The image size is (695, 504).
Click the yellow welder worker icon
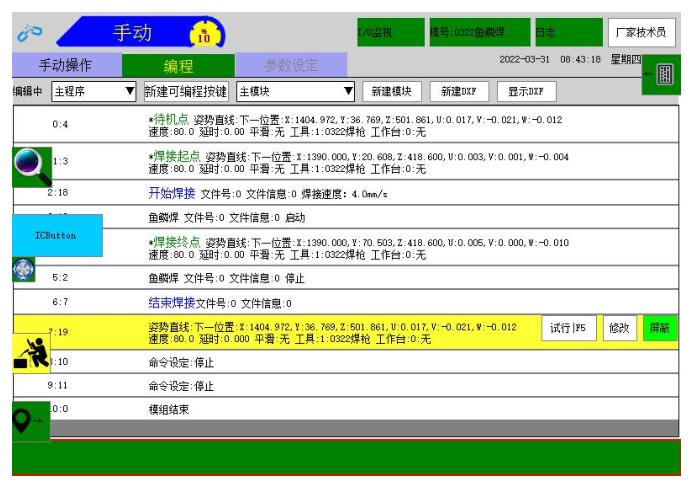pos(31,353)
